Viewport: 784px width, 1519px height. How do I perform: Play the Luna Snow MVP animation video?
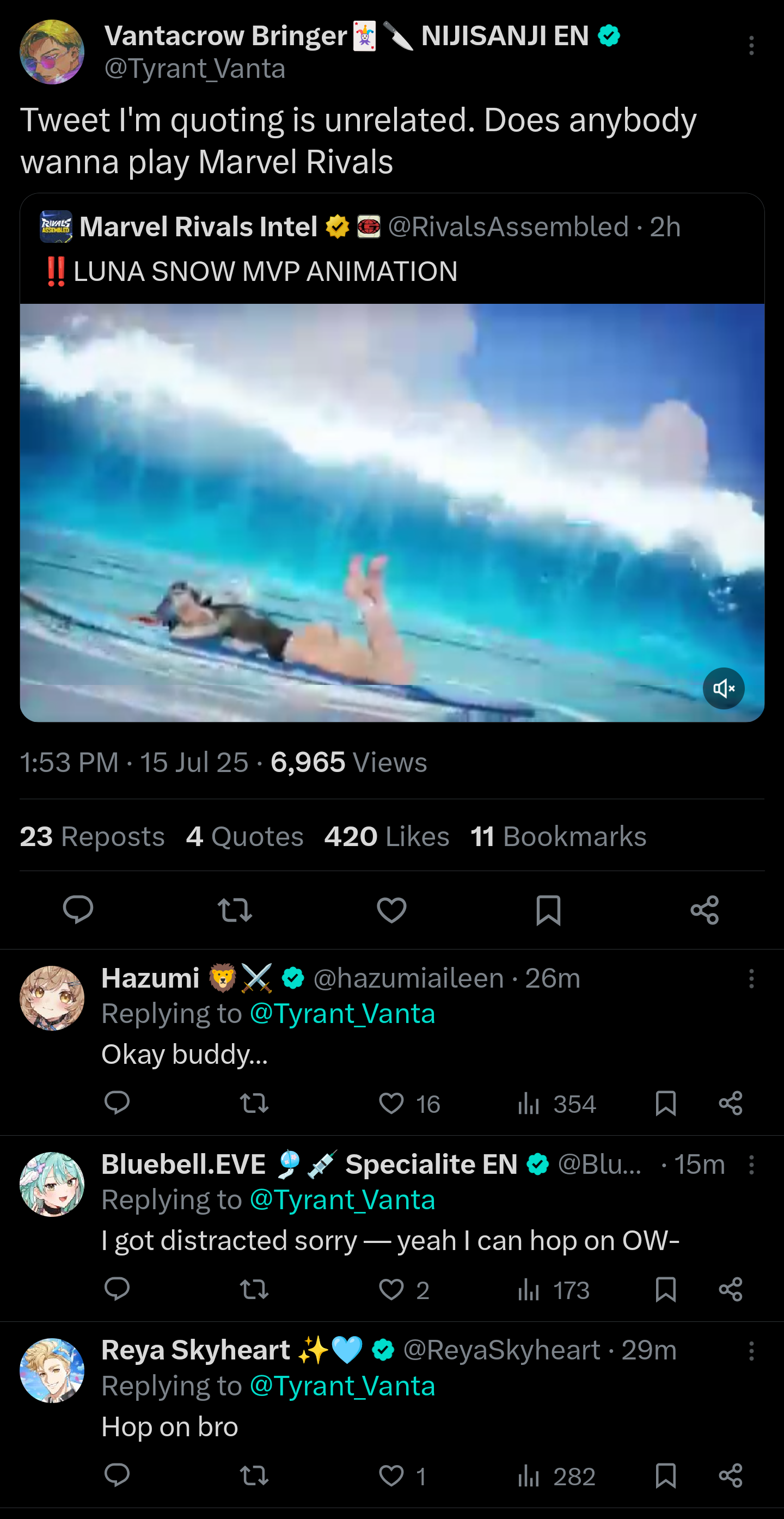point(392,512)
